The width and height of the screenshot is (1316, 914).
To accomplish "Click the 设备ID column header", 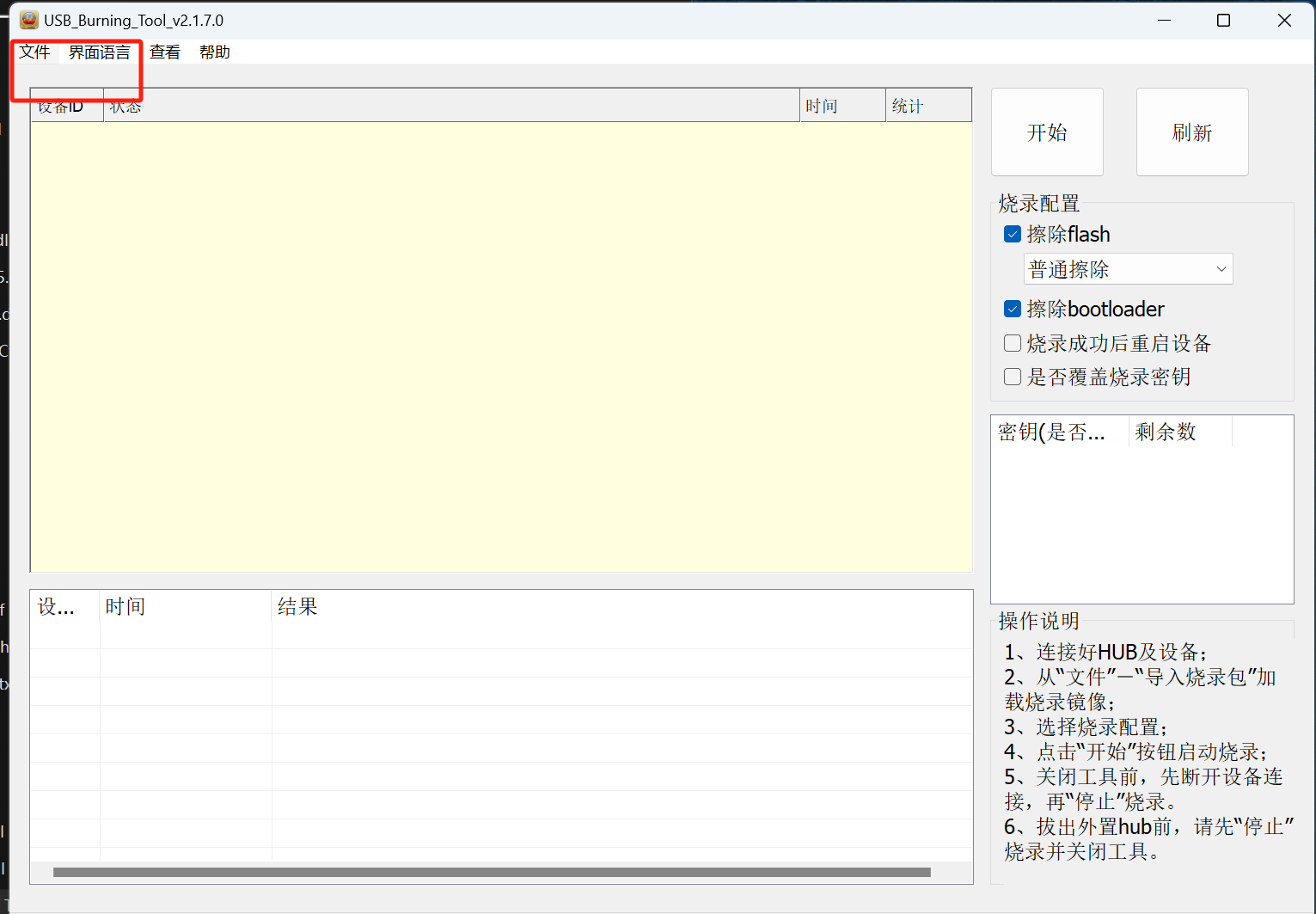I will click(66, 107).
